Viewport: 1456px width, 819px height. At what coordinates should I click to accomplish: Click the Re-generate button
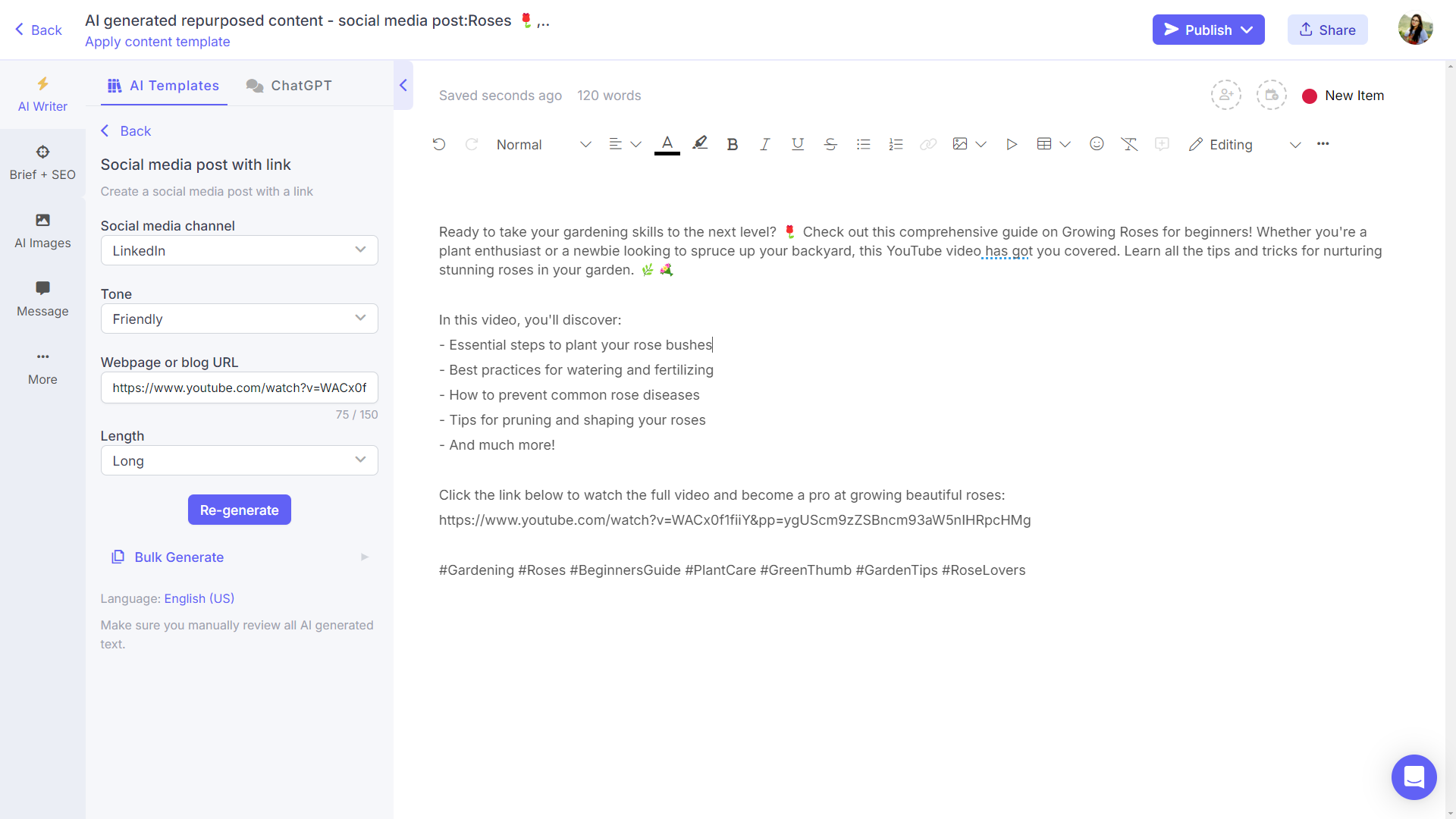(x=239, y=510)
